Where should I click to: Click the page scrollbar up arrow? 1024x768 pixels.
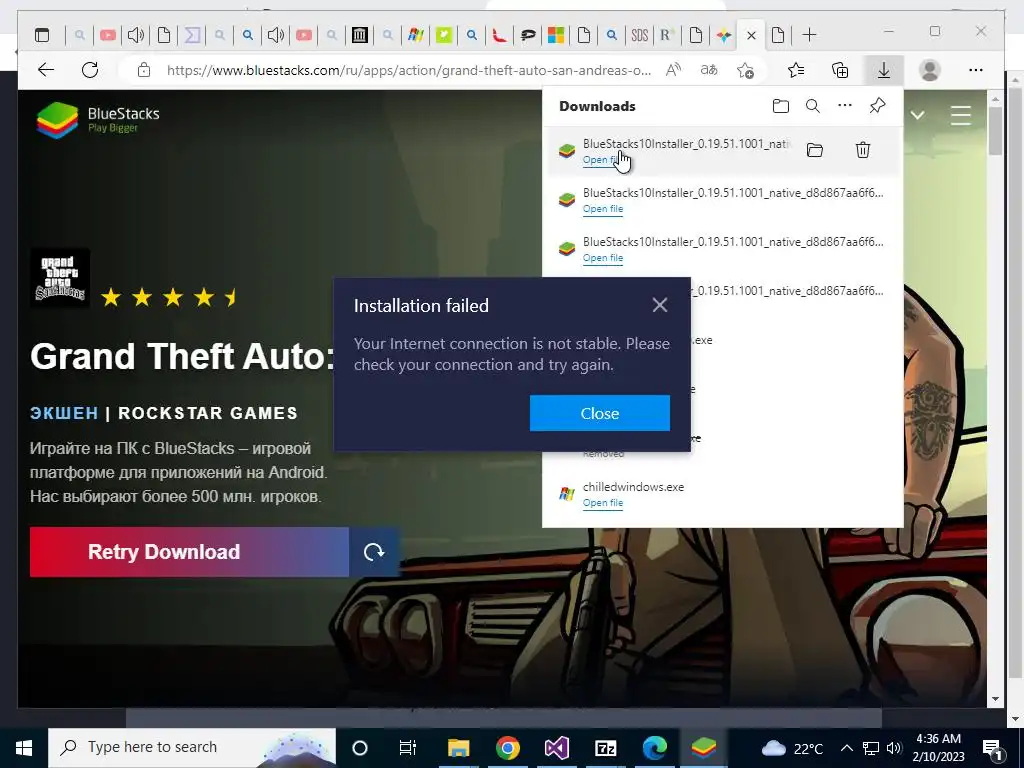tap(995, 100)
